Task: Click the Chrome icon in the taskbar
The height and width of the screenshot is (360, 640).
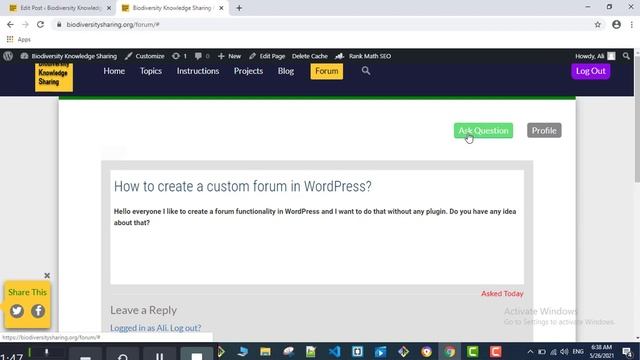Action: [450, 351]
